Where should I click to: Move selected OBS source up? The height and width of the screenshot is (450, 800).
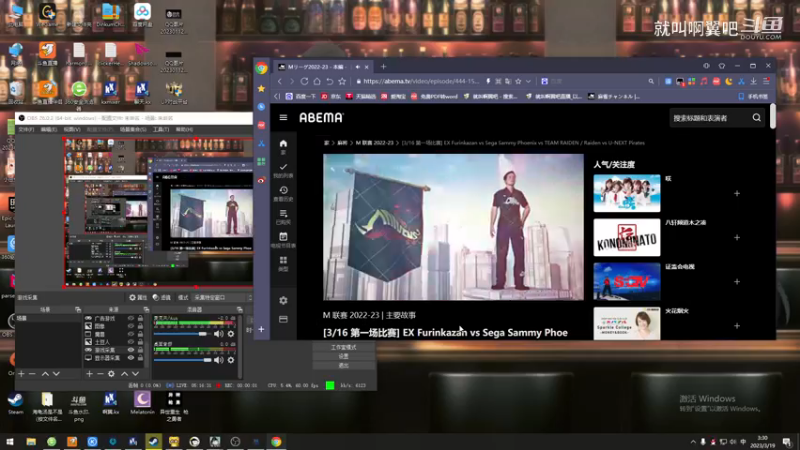(x=124, y=374)
